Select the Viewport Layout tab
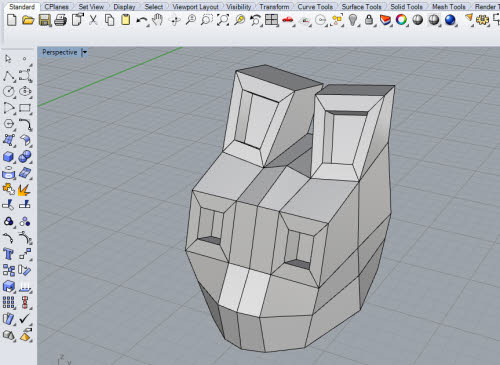The image size is (500, 365). point(195,7)
